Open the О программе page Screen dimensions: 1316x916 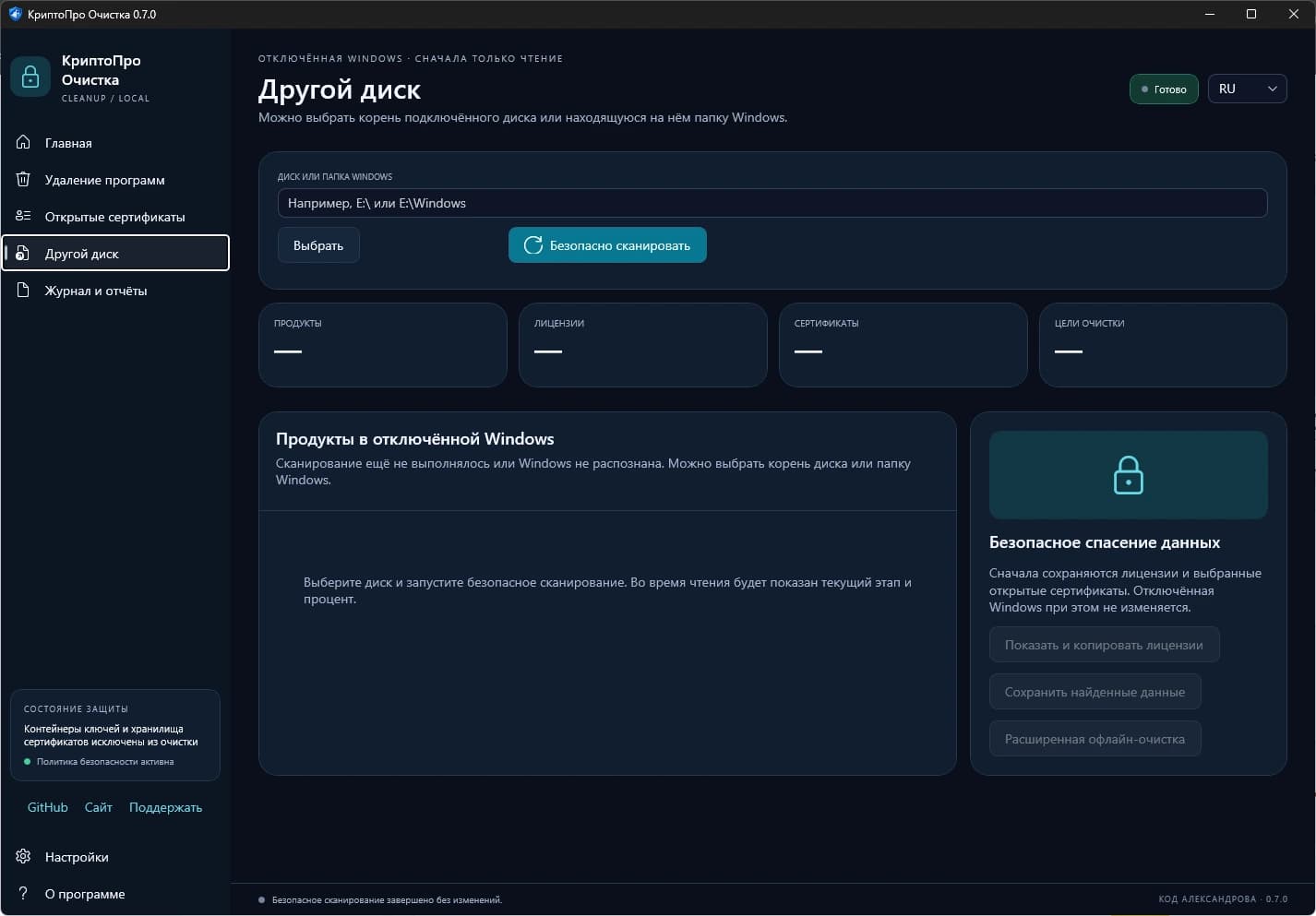(x=115, y=894)
